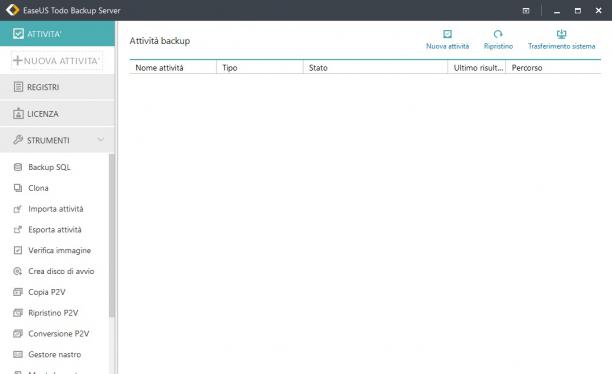Click the Esporta attività icon
The height and width of the screenshot is (374, 612).
[18, 230]
